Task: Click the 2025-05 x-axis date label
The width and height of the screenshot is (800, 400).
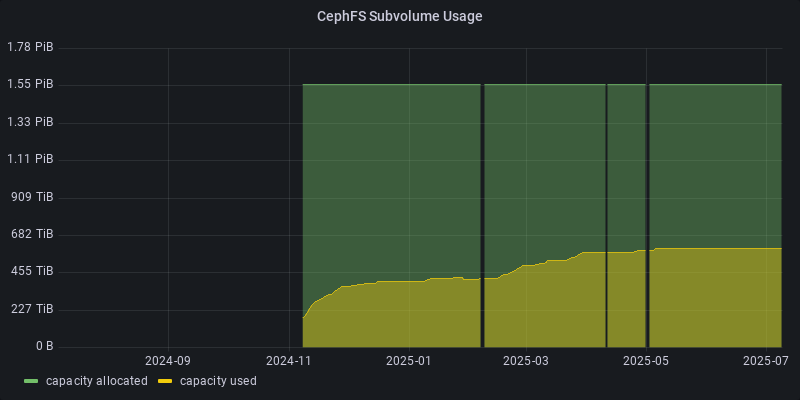Action: click(646, 361)
